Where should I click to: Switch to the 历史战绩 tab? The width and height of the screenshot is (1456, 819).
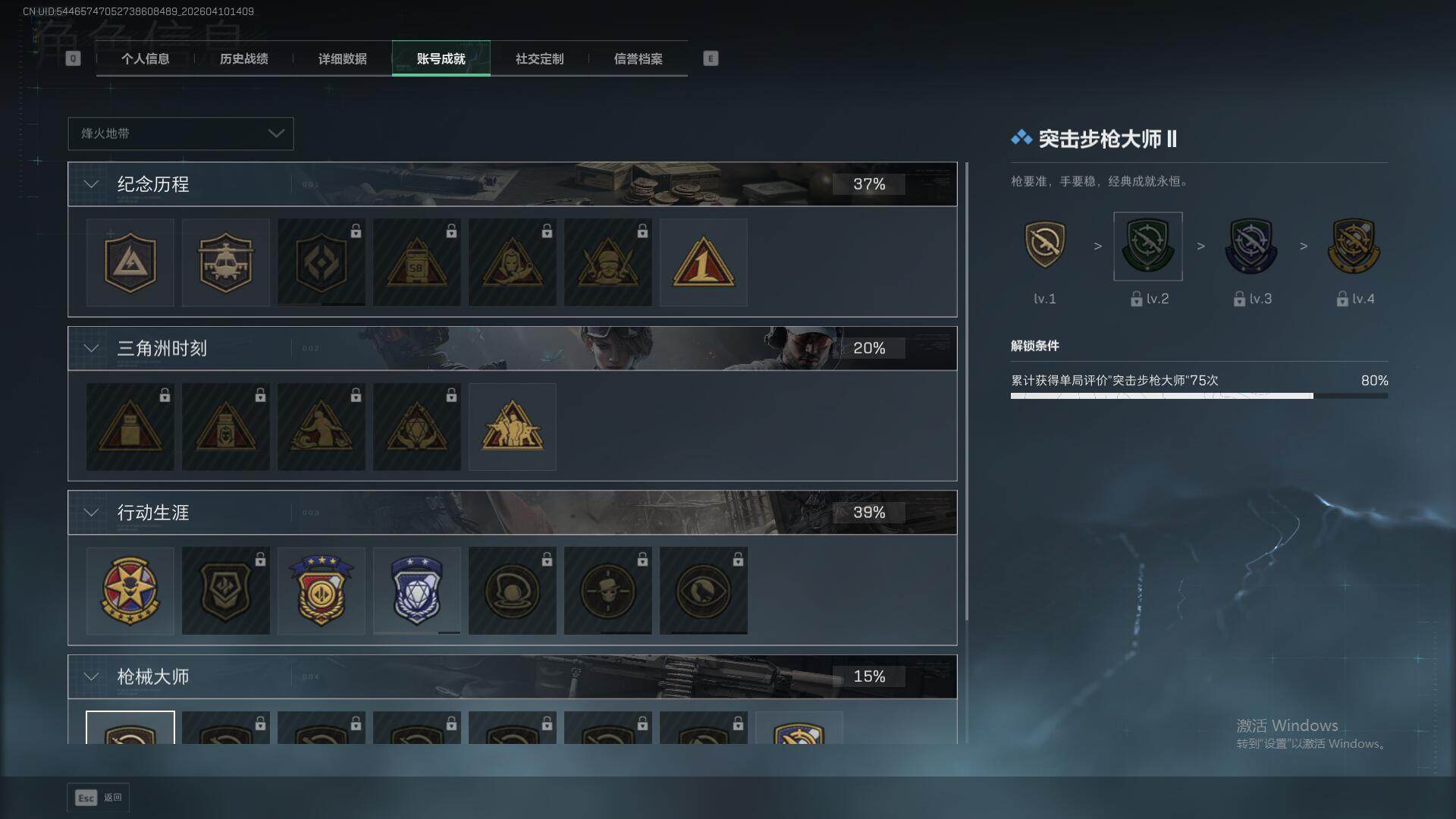(243, 58)
